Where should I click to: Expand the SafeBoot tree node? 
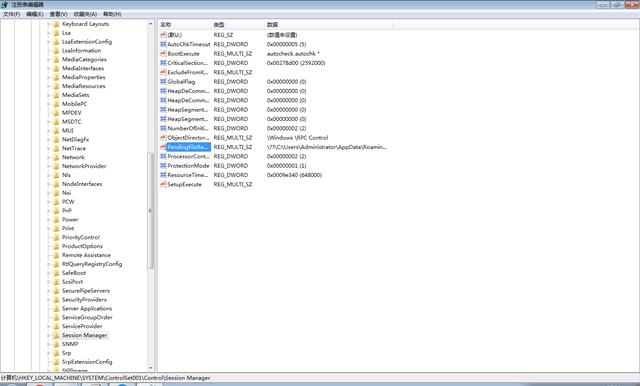tap(49, 273)
